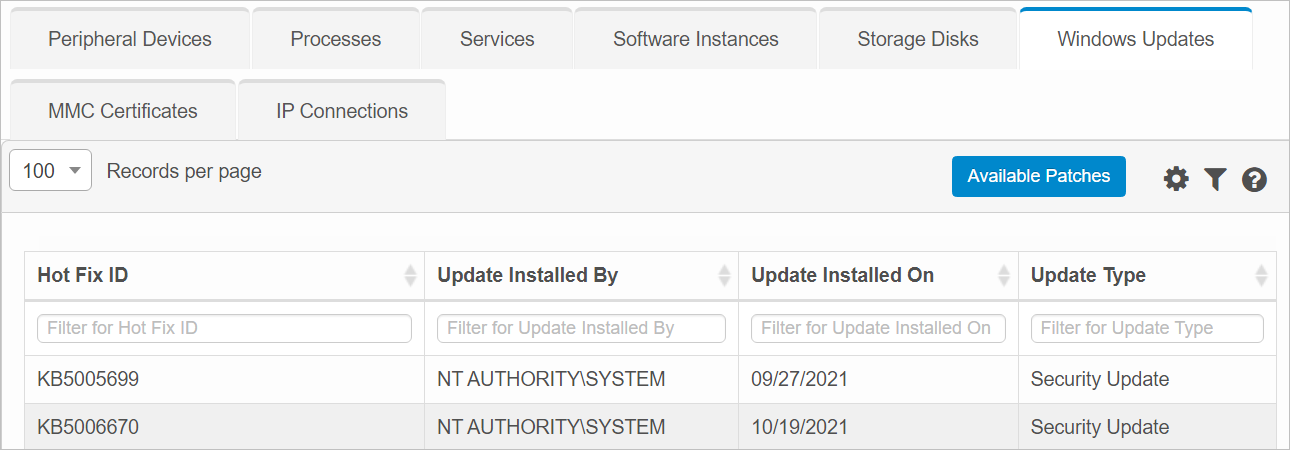Open the help question mark icon
This screenshot has width=1290, height=450.
pyautogui.click(x=1254, y=179)
